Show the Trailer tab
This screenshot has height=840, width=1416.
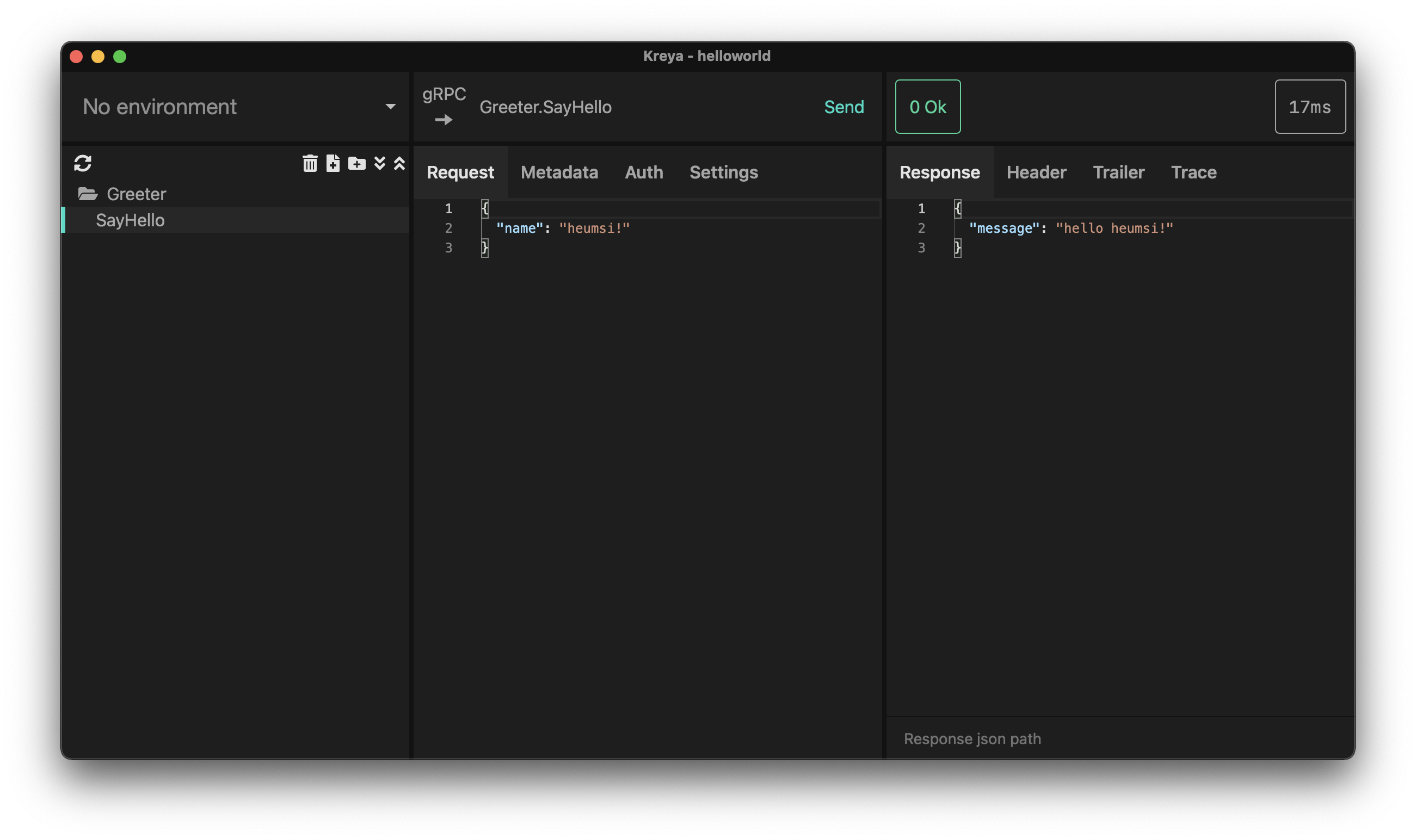coord(1118,172)
